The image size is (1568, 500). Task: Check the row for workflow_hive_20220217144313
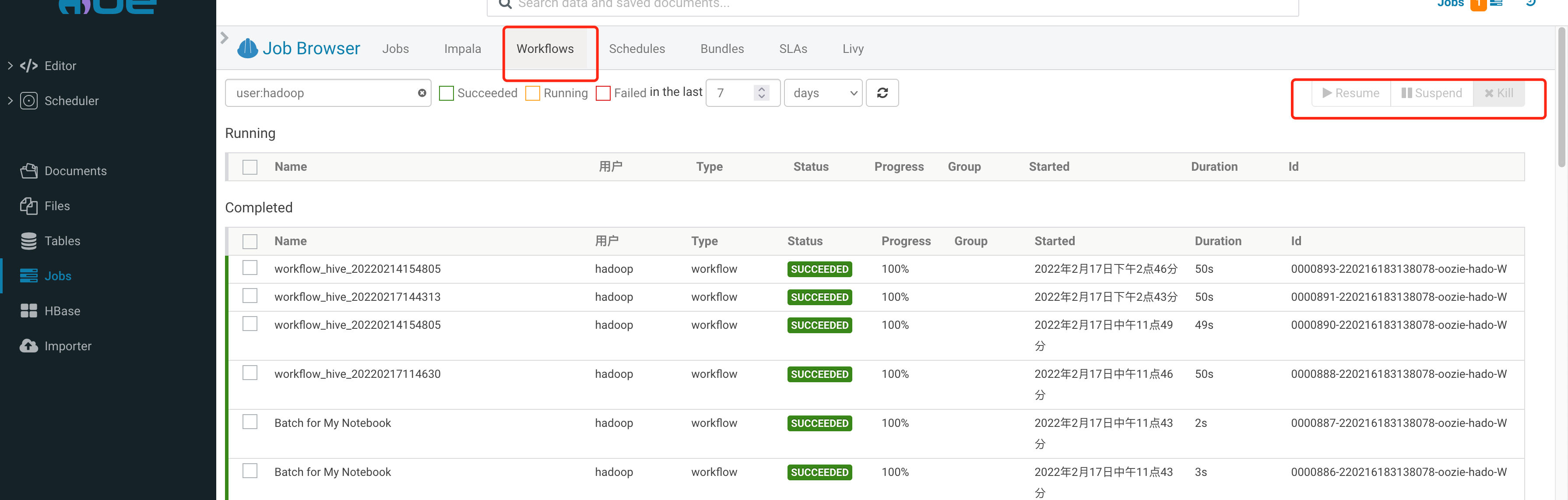(250, 296)
